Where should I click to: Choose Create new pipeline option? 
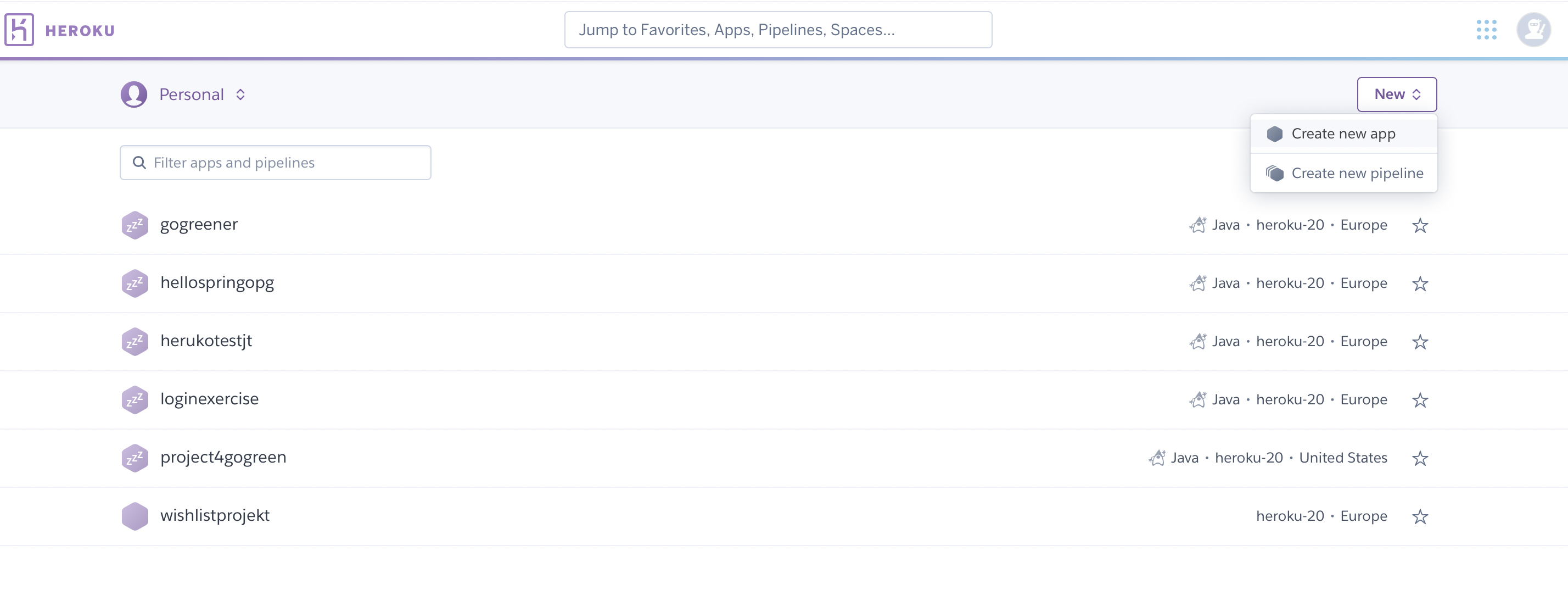pos(1356,174)
